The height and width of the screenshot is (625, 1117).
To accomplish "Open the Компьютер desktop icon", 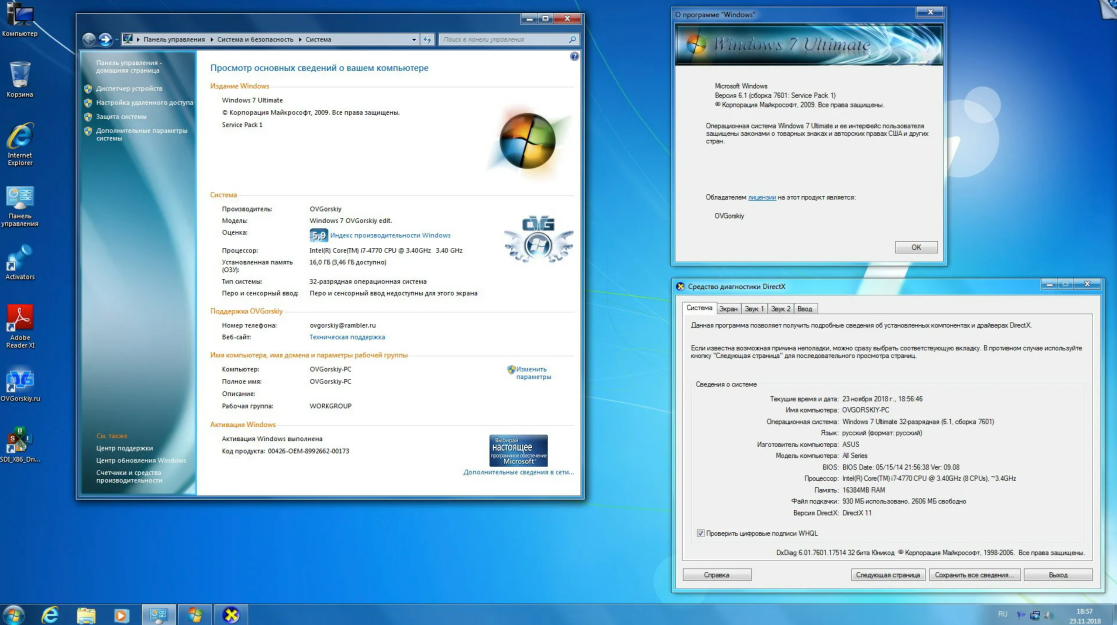I will pos(19,19).
